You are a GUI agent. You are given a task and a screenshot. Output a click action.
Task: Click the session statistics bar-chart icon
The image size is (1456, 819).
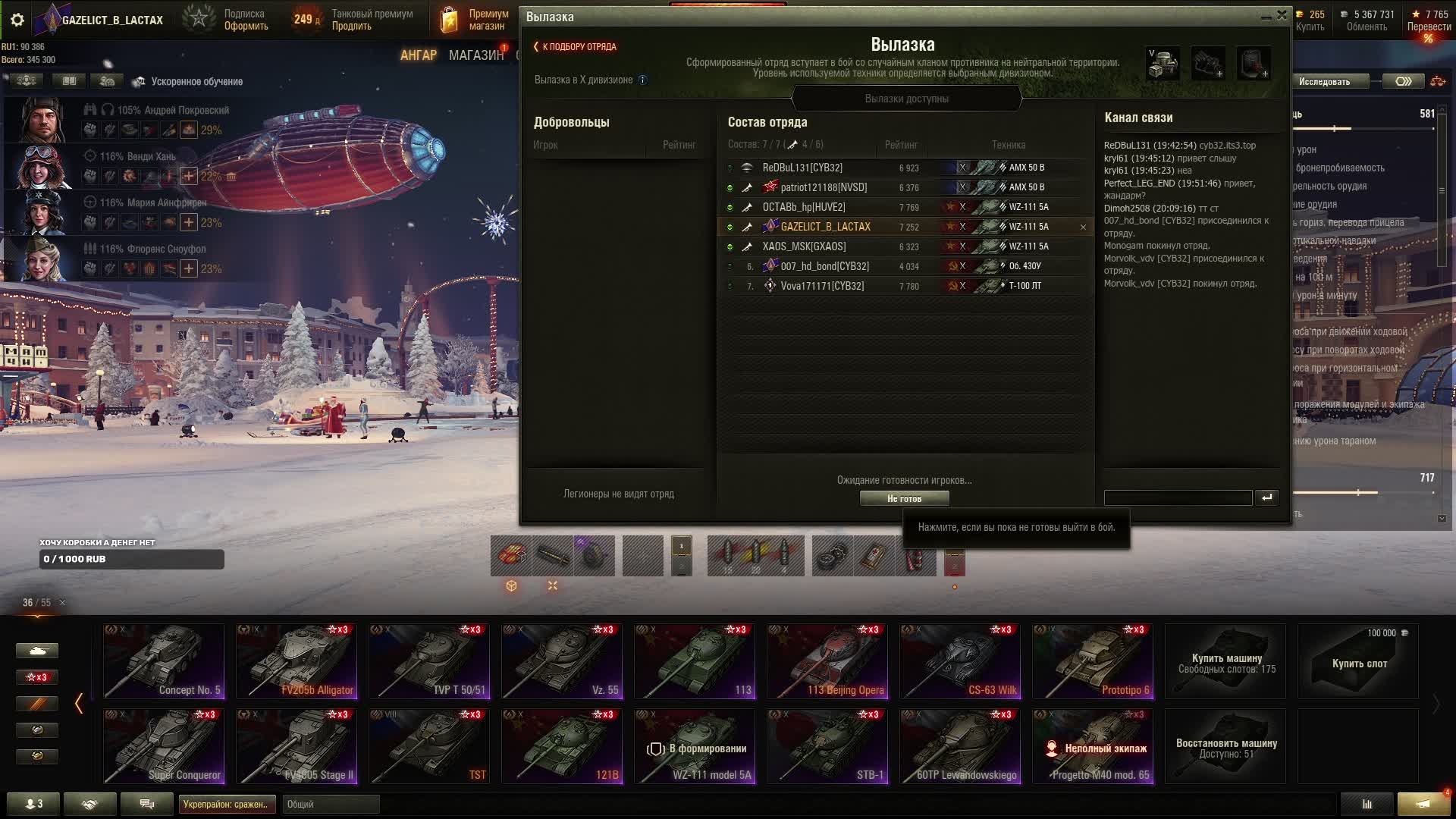1367,804
